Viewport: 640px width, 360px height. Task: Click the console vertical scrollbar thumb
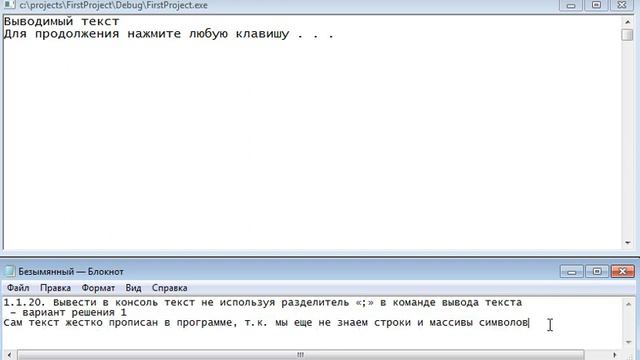click(x=627, y=35)
